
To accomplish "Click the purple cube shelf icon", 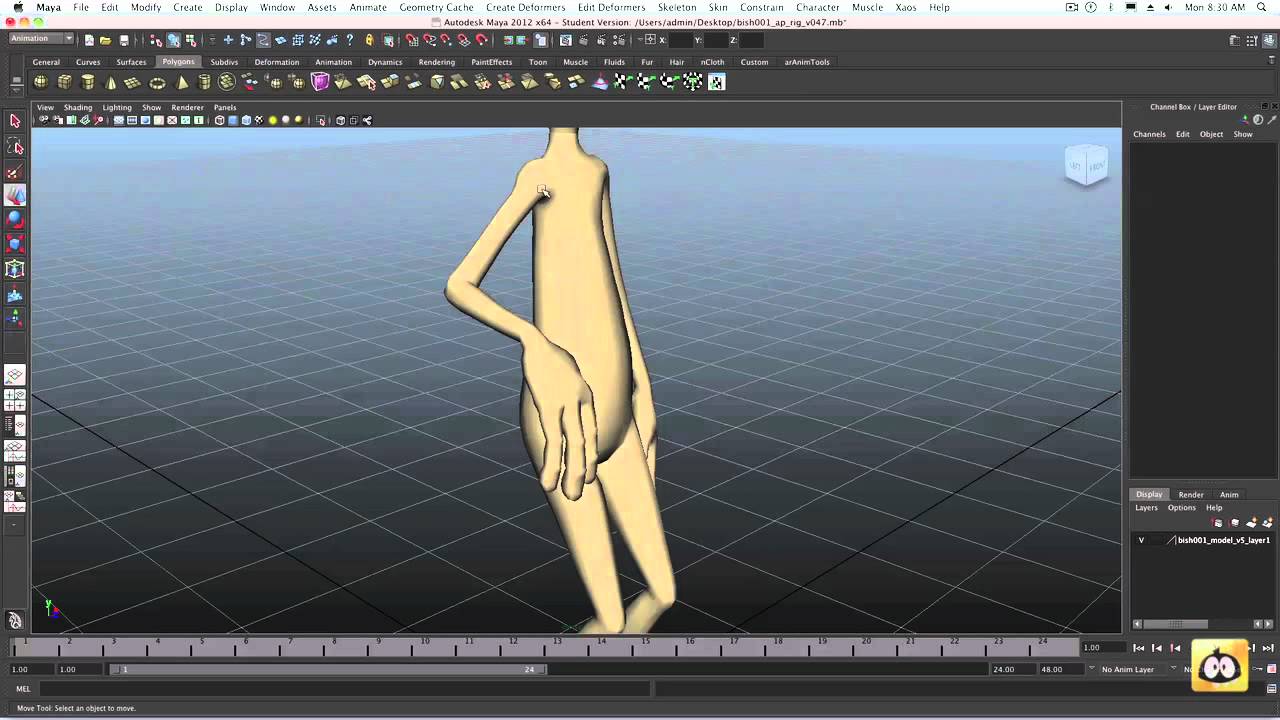I will (x=320, y=82).
